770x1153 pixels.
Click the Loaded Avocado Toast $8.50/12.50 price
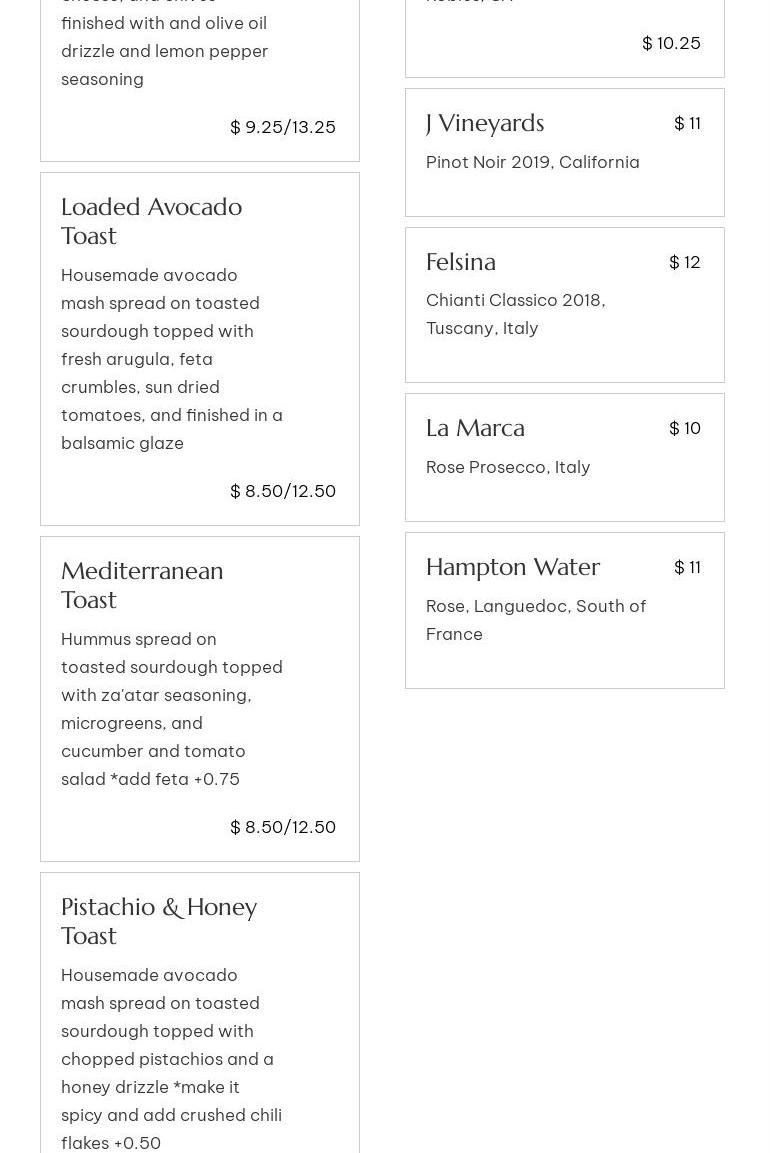tap(283, 491)
